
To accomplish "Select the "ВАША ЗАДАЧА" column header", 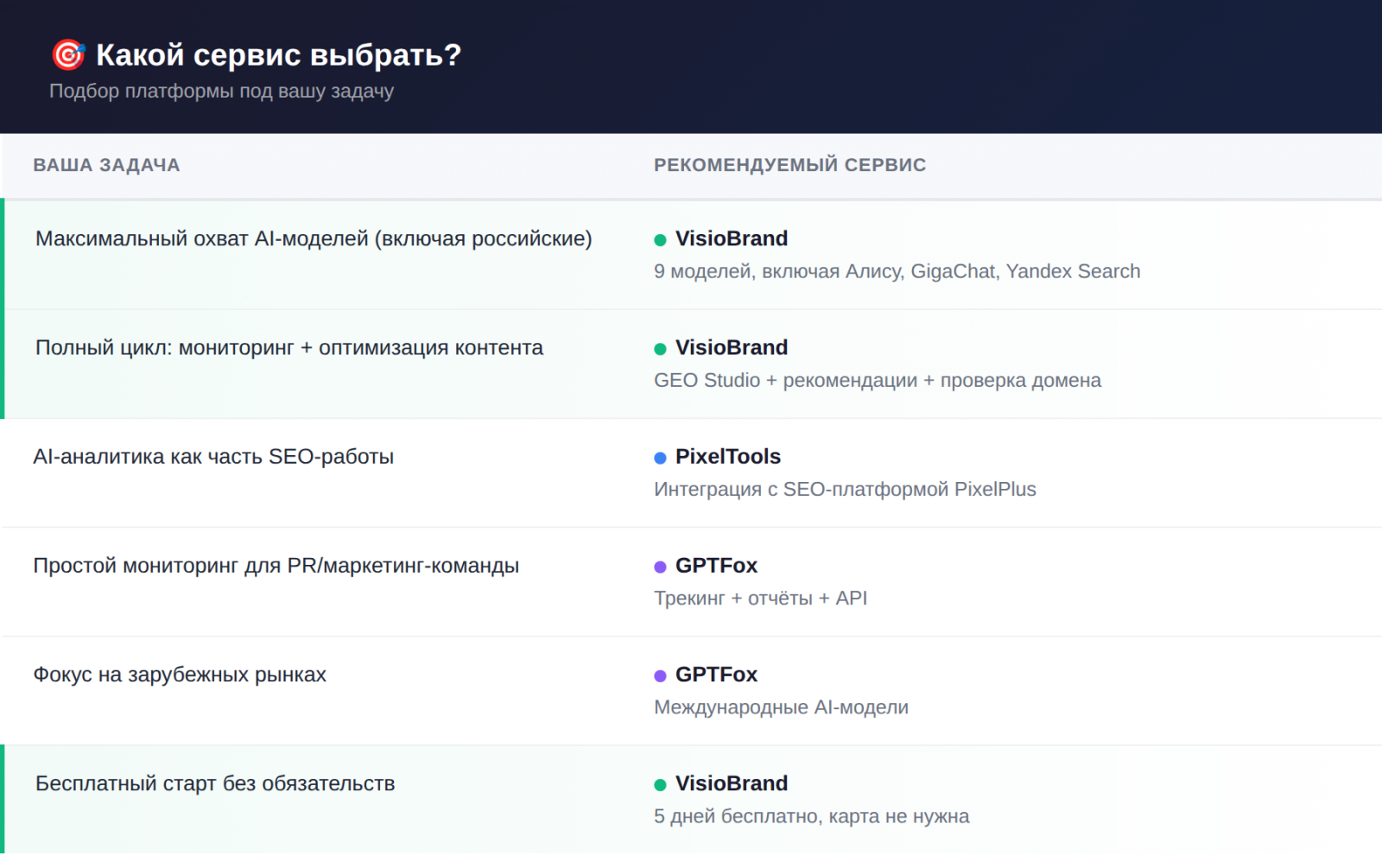I will tap(106, 165).
